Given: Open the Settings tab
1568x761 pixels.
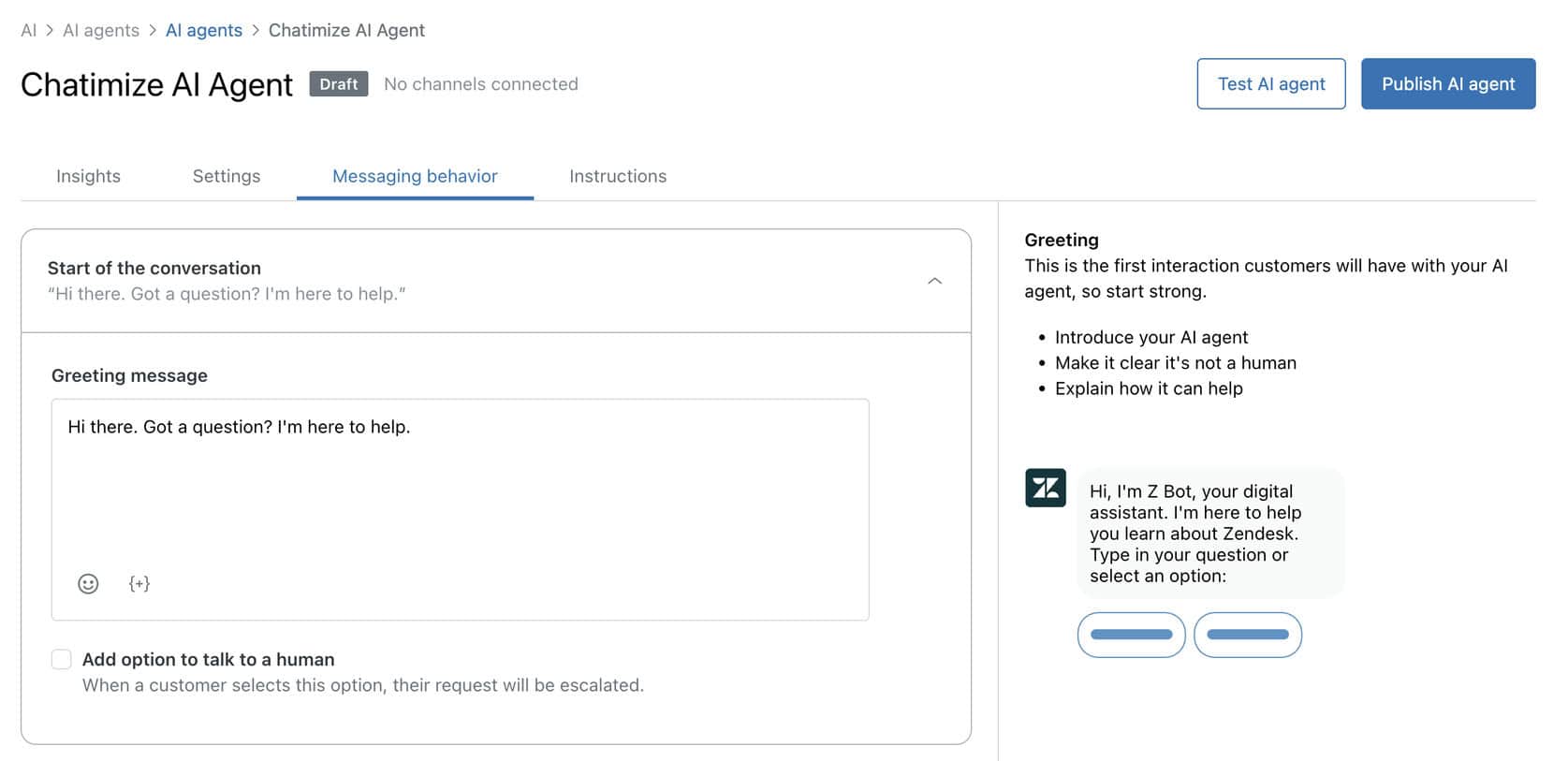Looking at the screenshot, I should point(227,176).
